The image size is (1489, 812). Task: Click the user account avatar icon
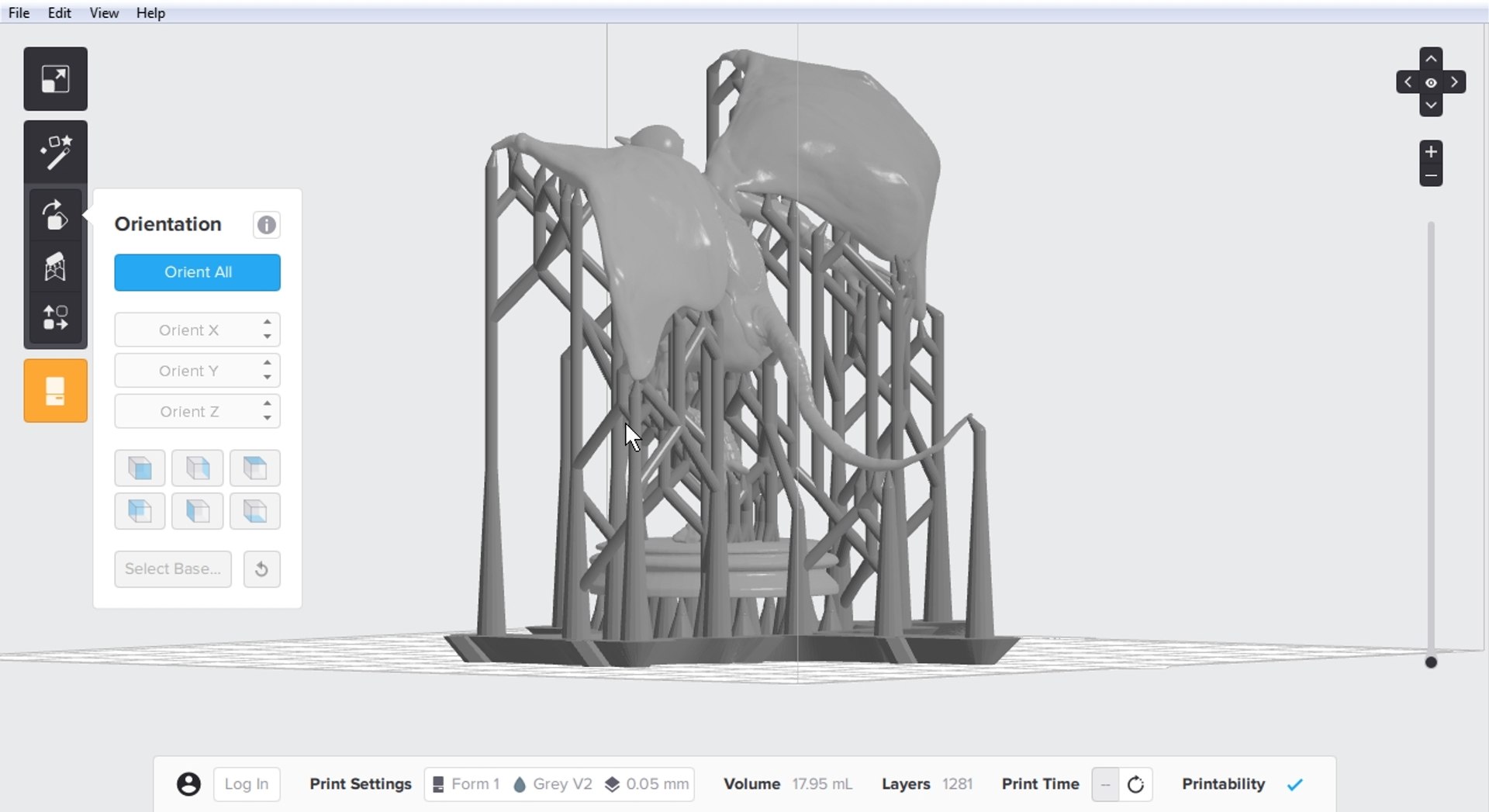pyautogui.click(x=188, y=784)
